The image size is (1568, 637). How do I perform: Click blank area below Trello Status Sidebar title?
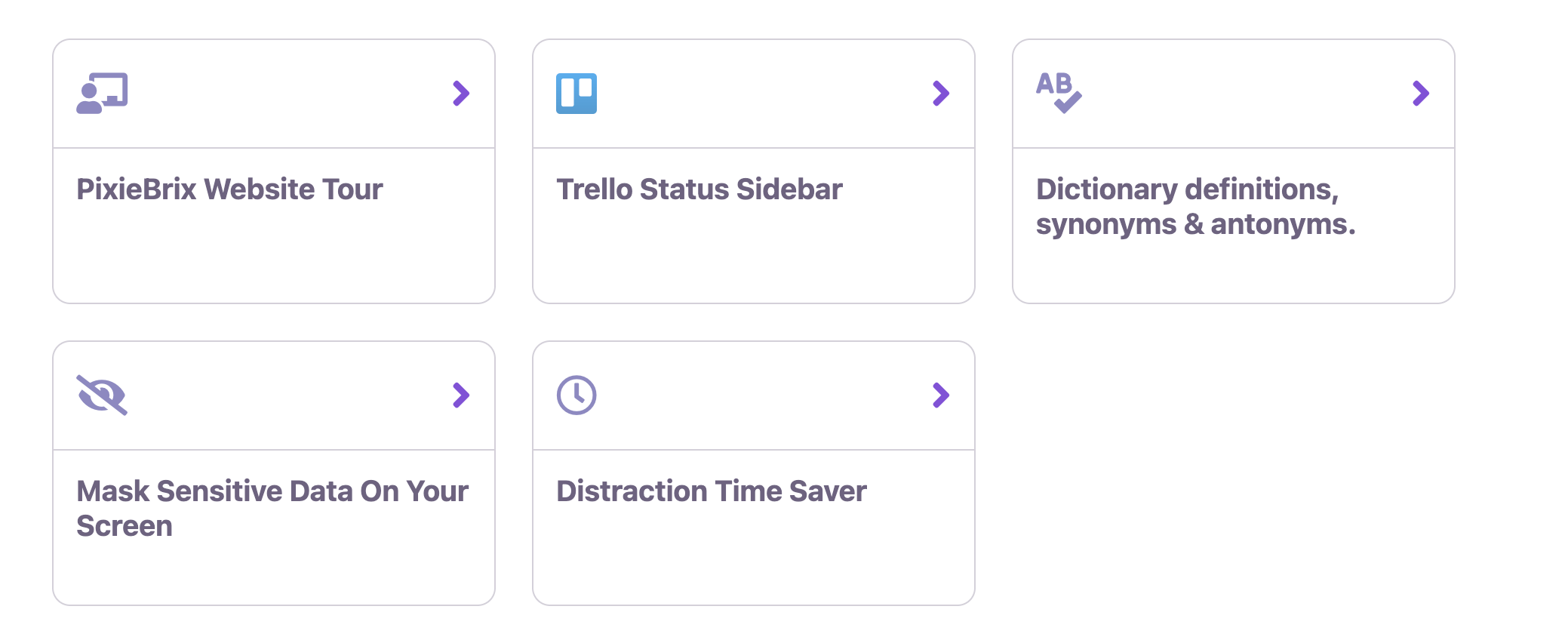tap(753, 257)
